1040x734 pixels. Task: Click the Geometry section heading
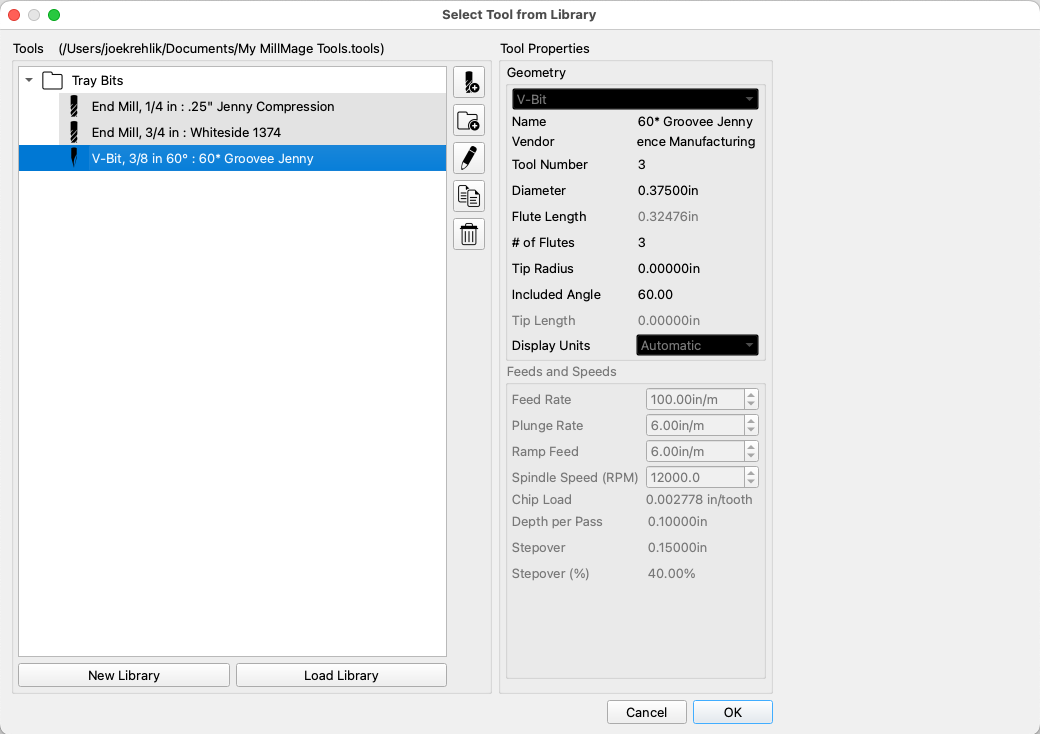(536, 72)
